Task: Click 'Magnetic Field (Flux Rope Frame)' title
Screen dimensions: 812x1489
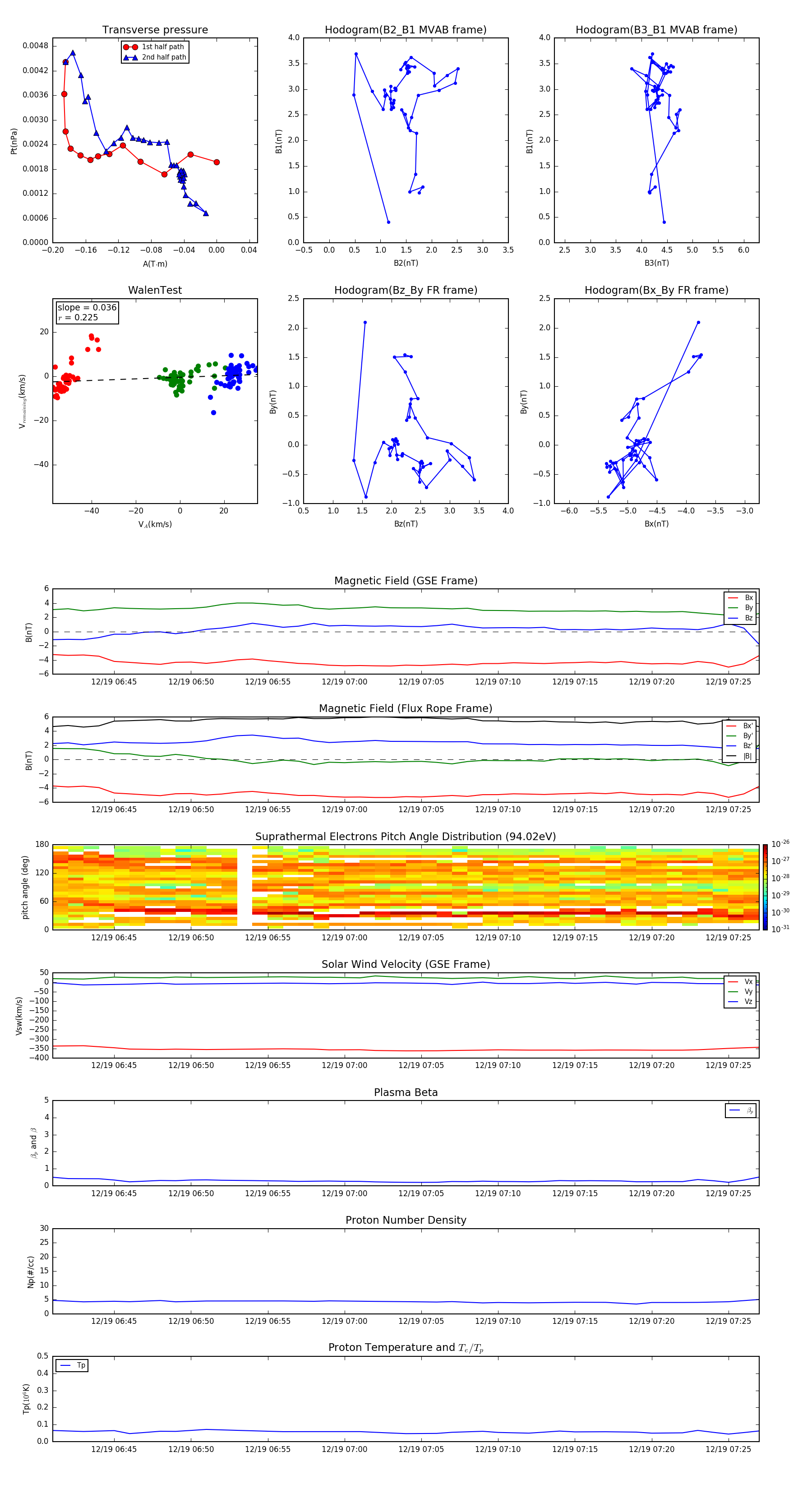Action: click(406, 709)
